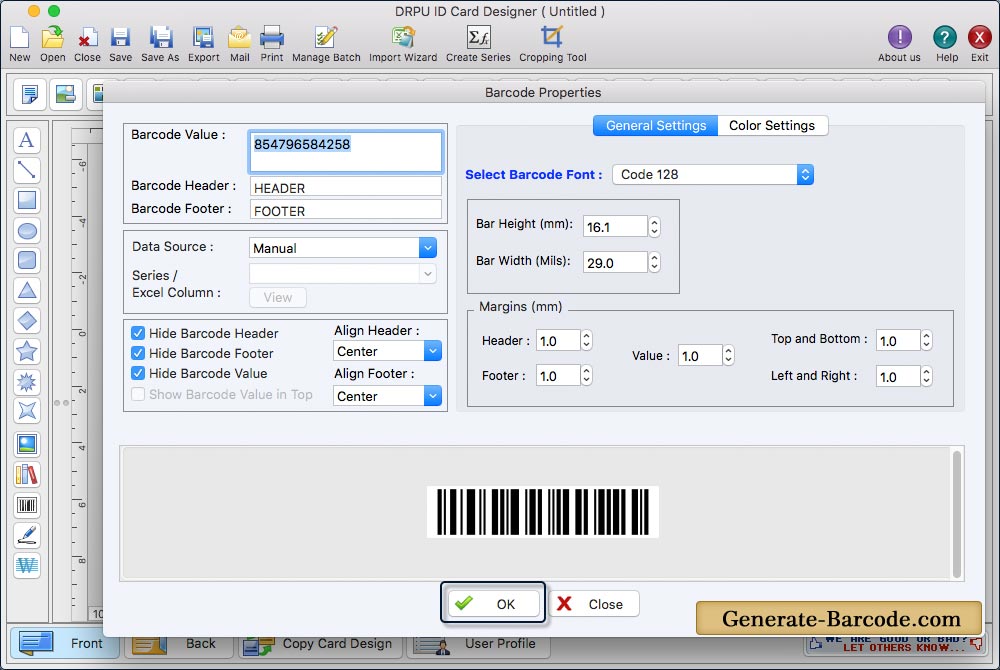Select the Line drawing tool

click(x=27, y=170)
